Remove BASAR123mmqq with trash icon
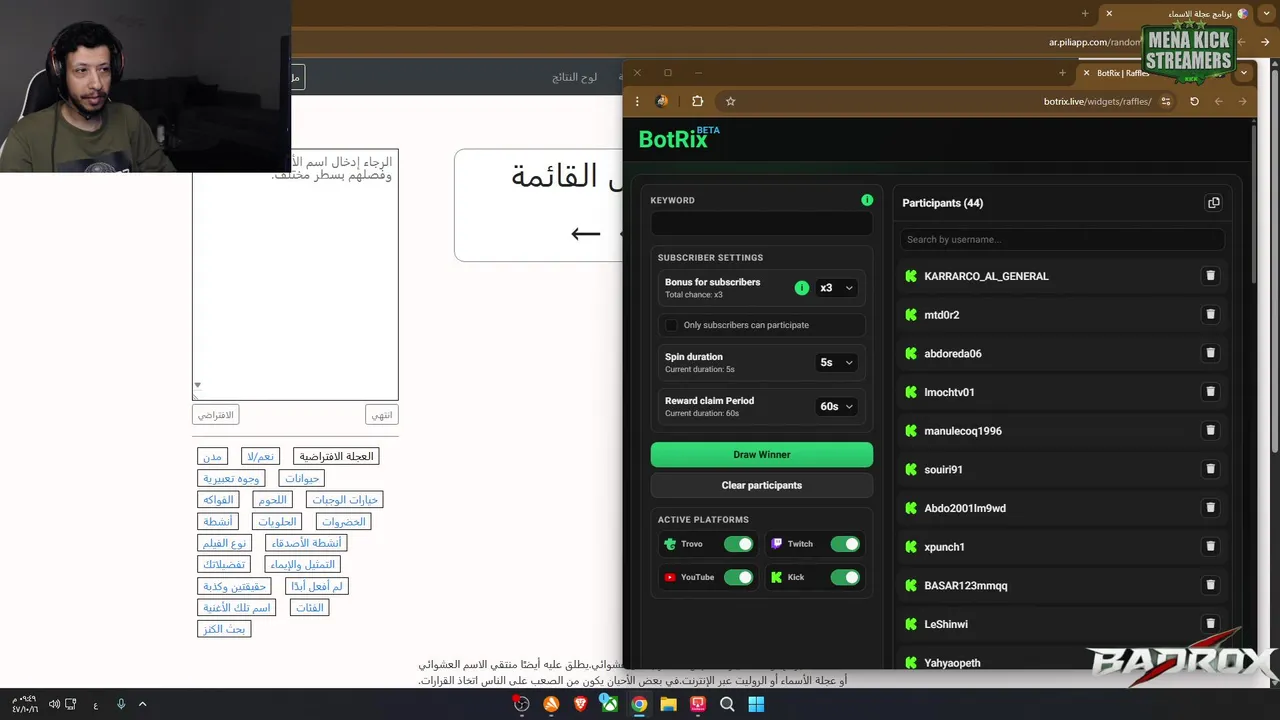Viewport: 1280px width, 720px height. pyautogui.click(x=1210, y=585)
